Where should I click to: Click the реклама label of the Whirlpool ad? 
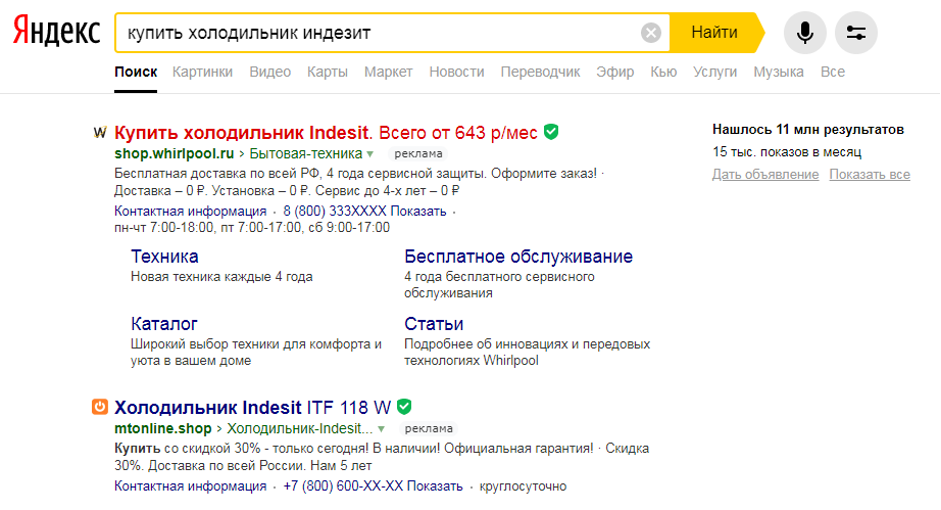[x=418, y=154]
